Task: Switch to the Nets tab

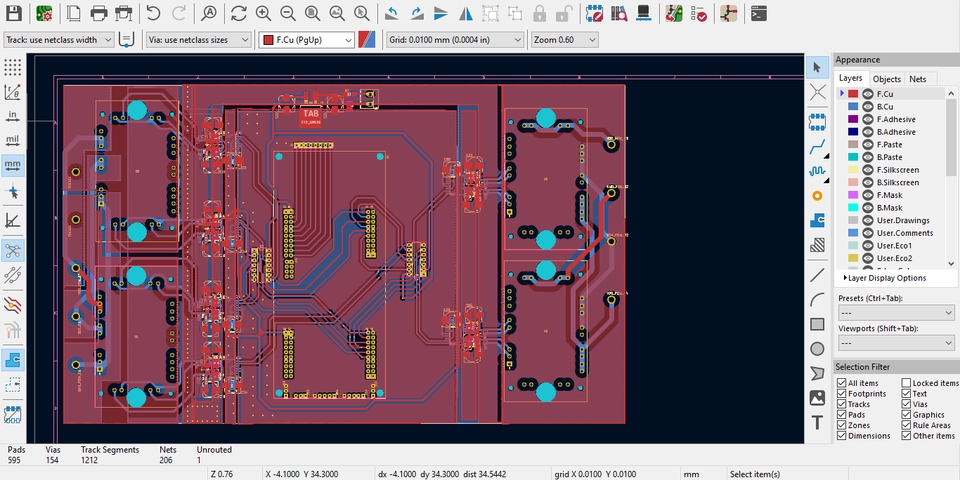Action: coord(917,79)
